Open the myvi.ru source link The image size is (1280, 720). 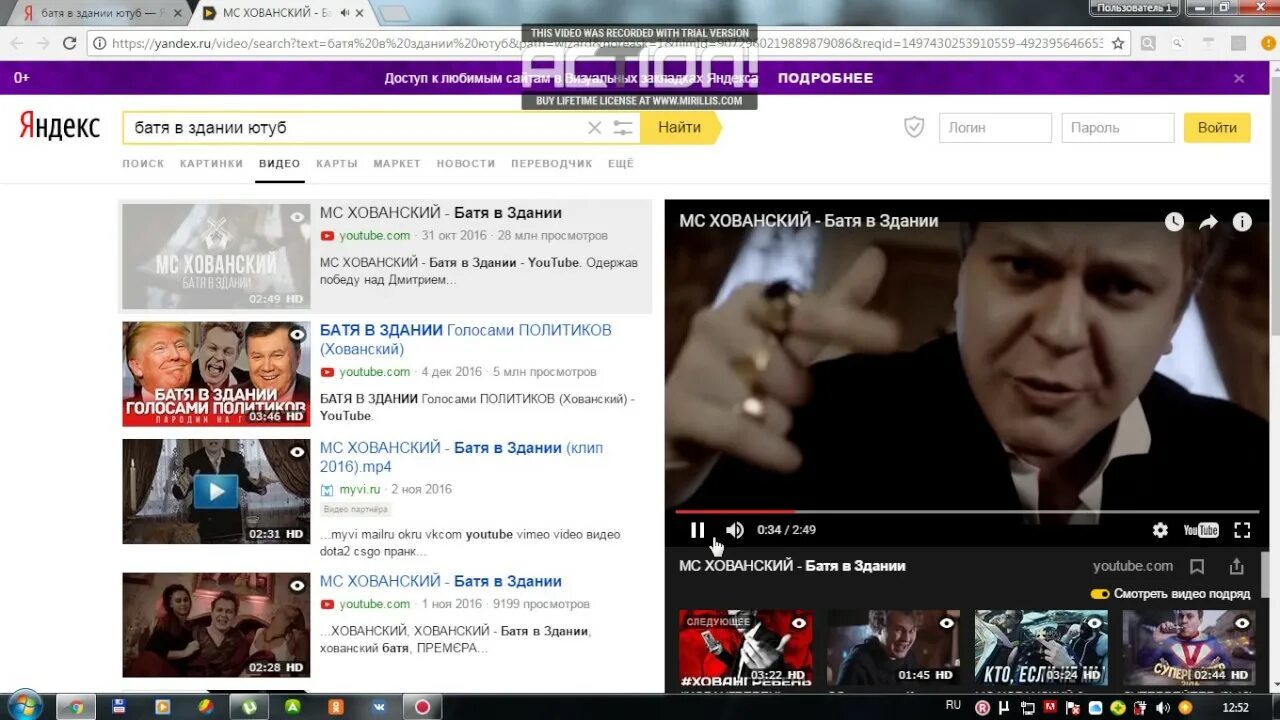(x=359, y=489)
